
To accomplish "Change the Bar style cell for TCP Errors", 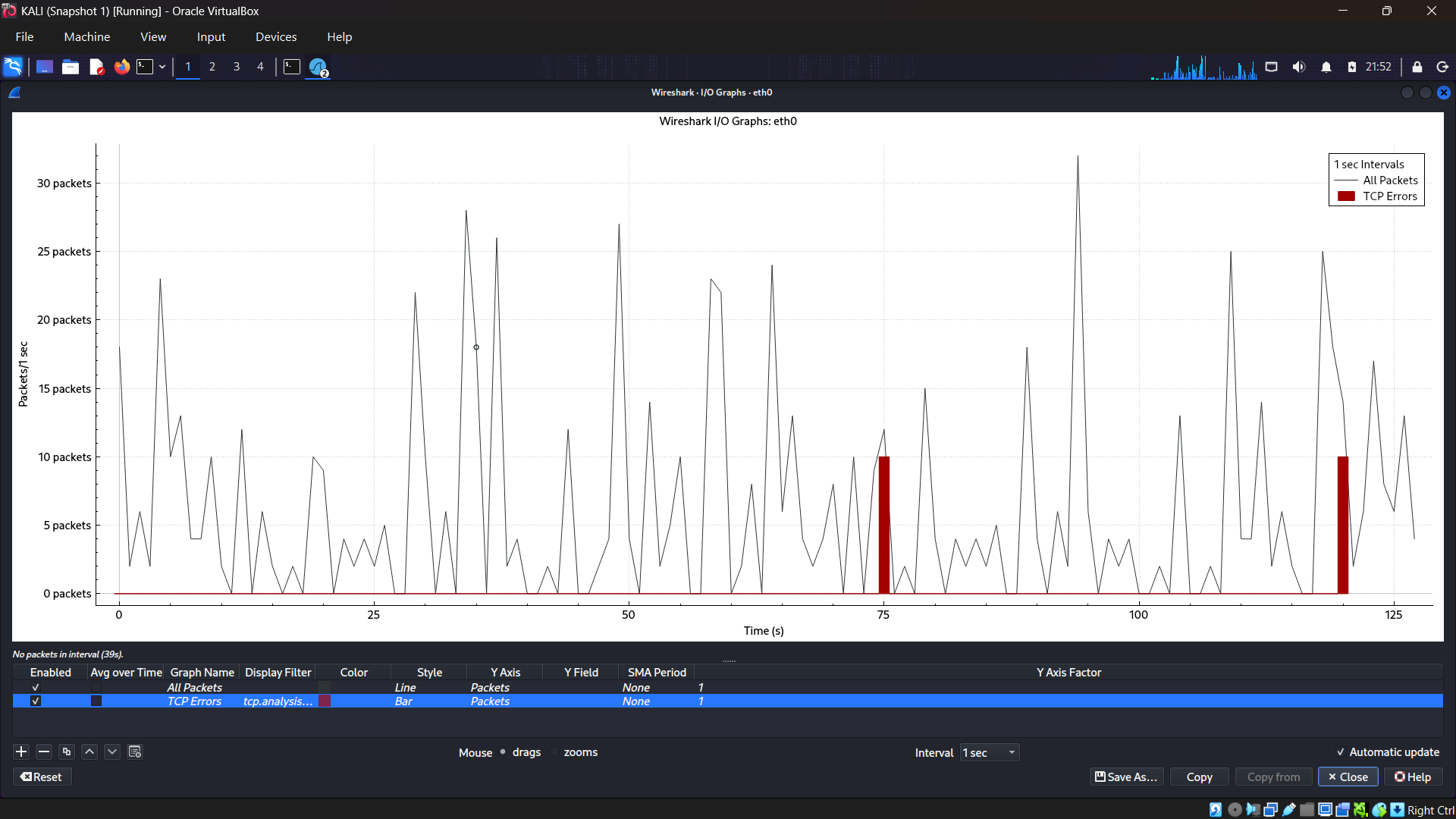I will tap(428, 701).
